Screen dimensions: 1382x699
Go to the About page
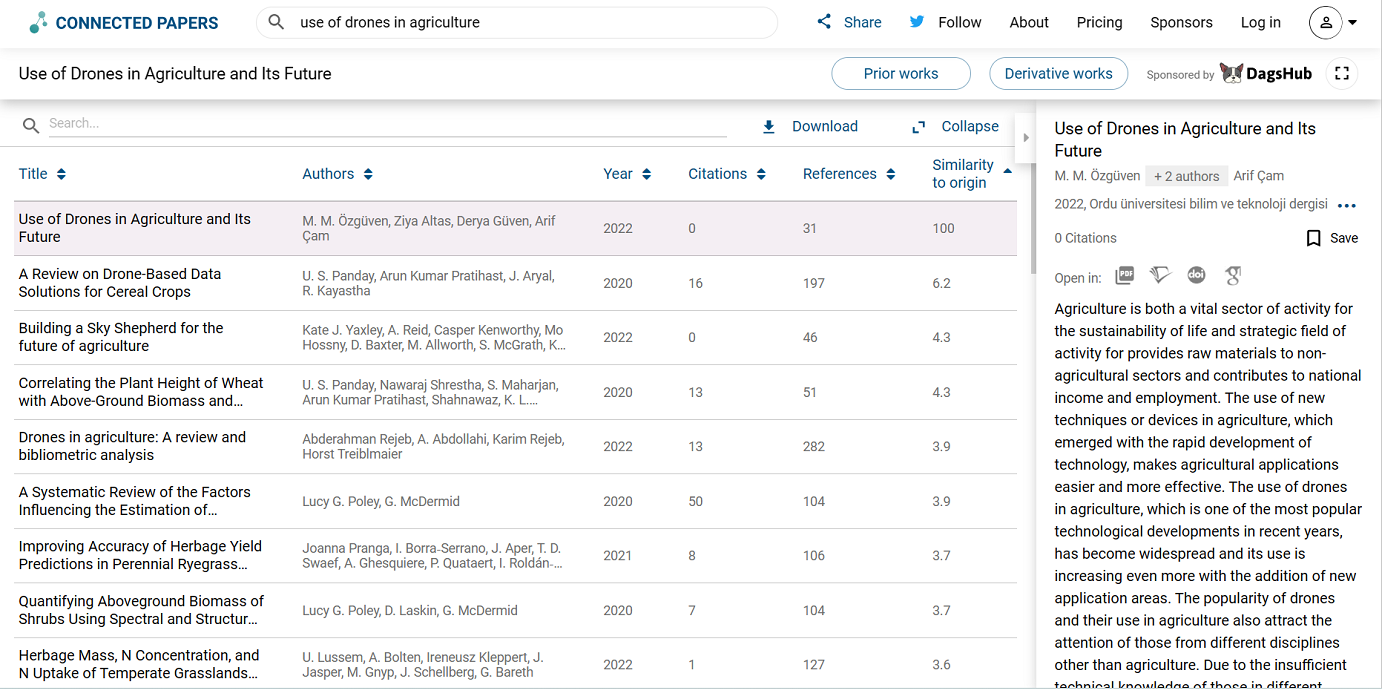pos(1029,23)
